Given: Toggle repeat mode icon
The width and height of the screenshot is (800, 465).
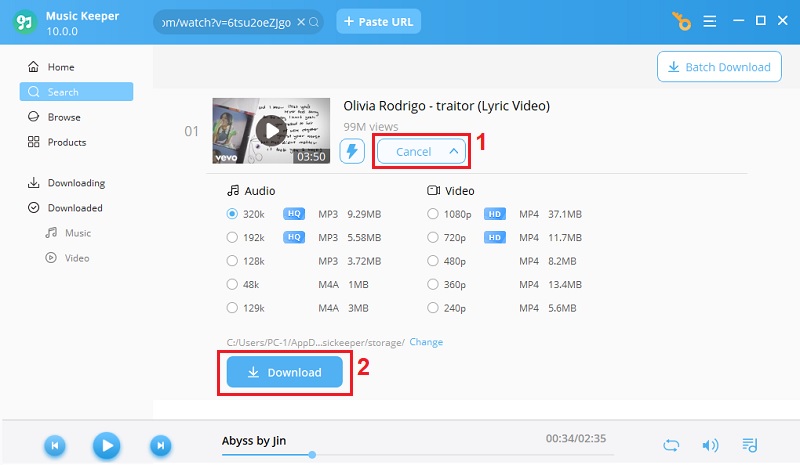Looking at the screenshot, I should click(671, 445).
